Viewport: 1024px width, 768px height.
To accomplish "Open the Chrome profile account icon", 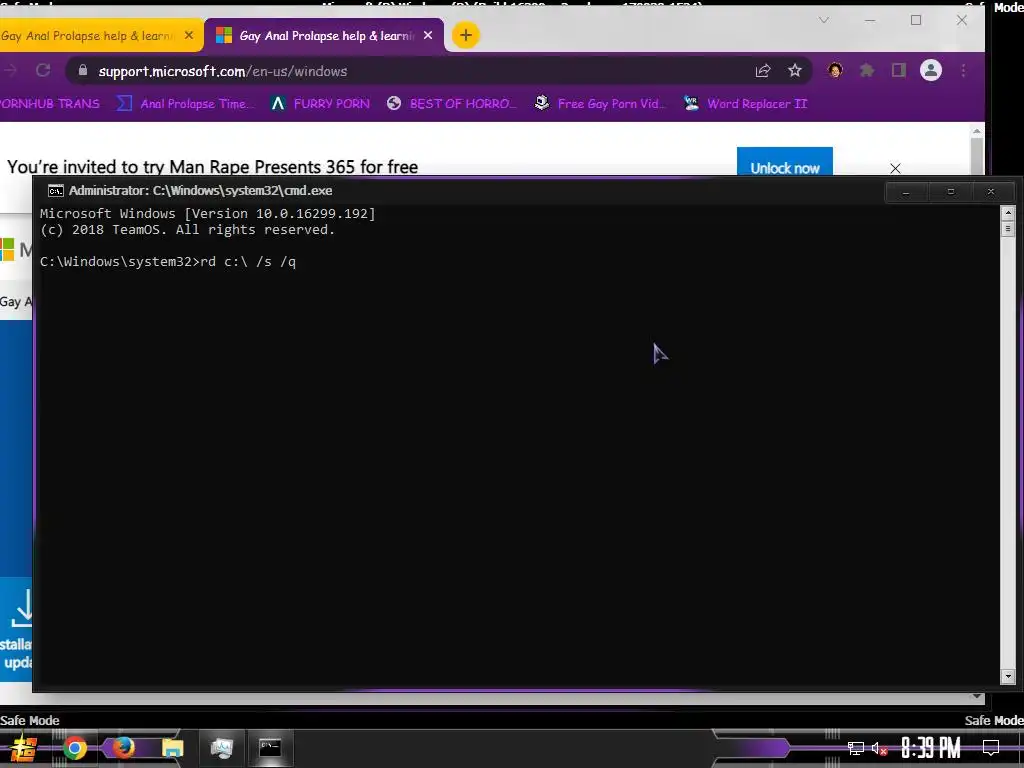I will click(931, 71).
